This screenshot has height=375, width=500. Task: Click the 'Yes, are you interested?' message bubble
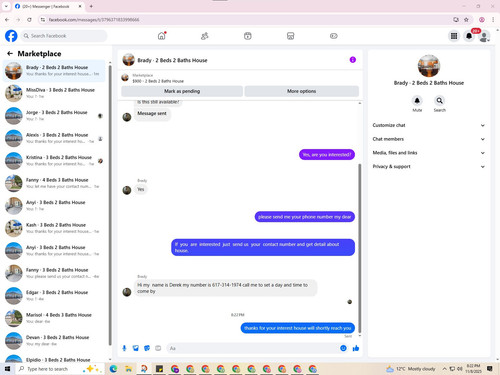[x=327, y=155]
